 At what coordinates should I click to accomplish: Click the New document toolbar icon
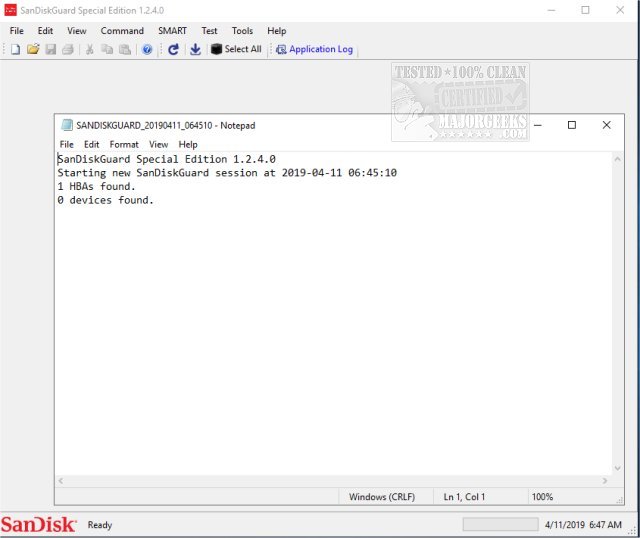[16, 49]
